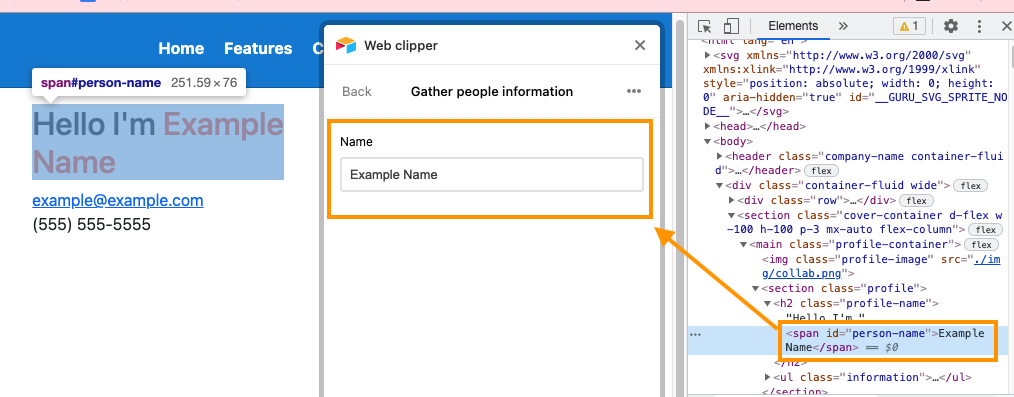Click the flex badge next to main profile-container

coord(981,245)
